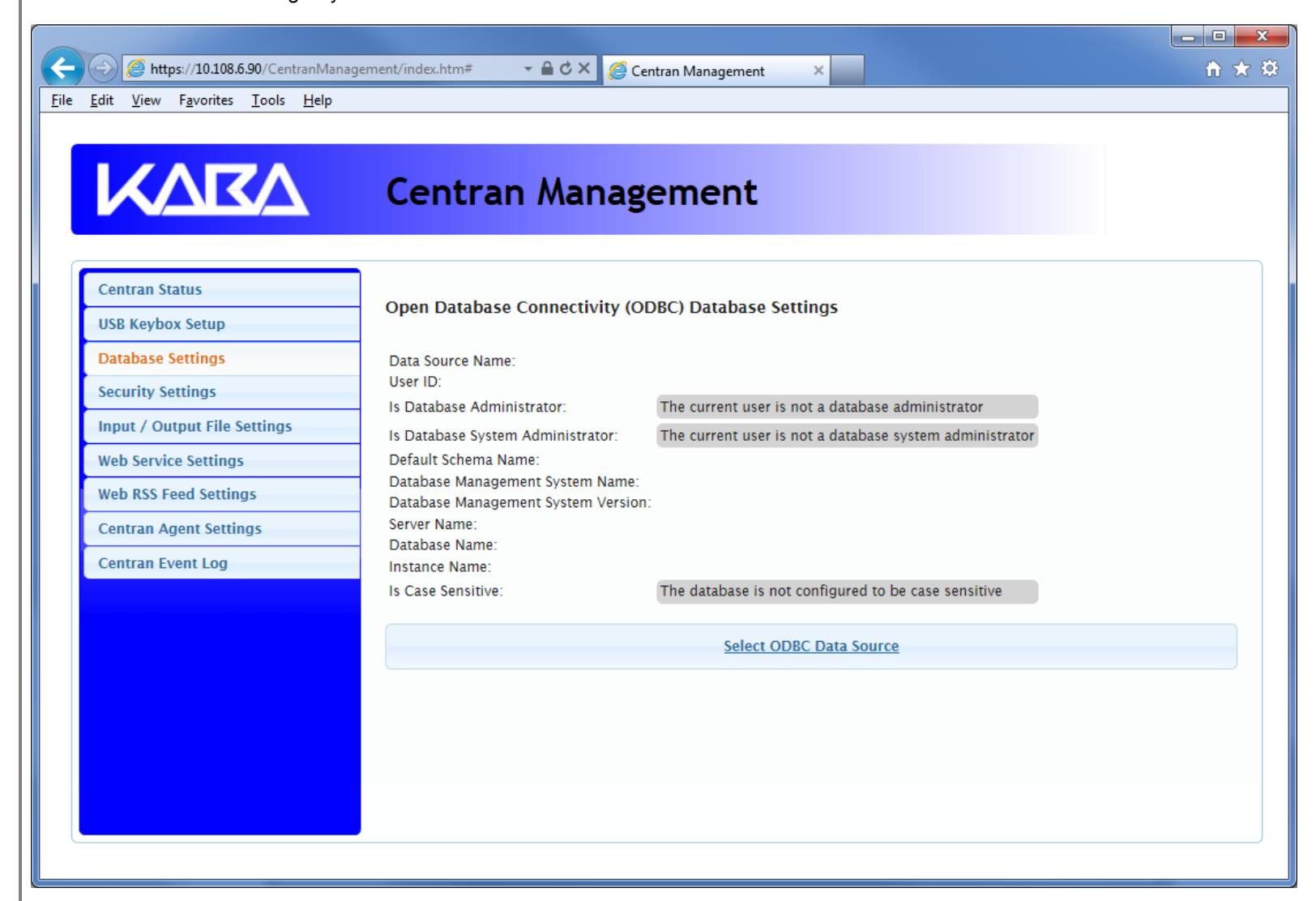Image resolution: width=1316 pixels, height=901 pixels.
Task: Open Centran Status in the sidebar
Action: coord(221,289)
